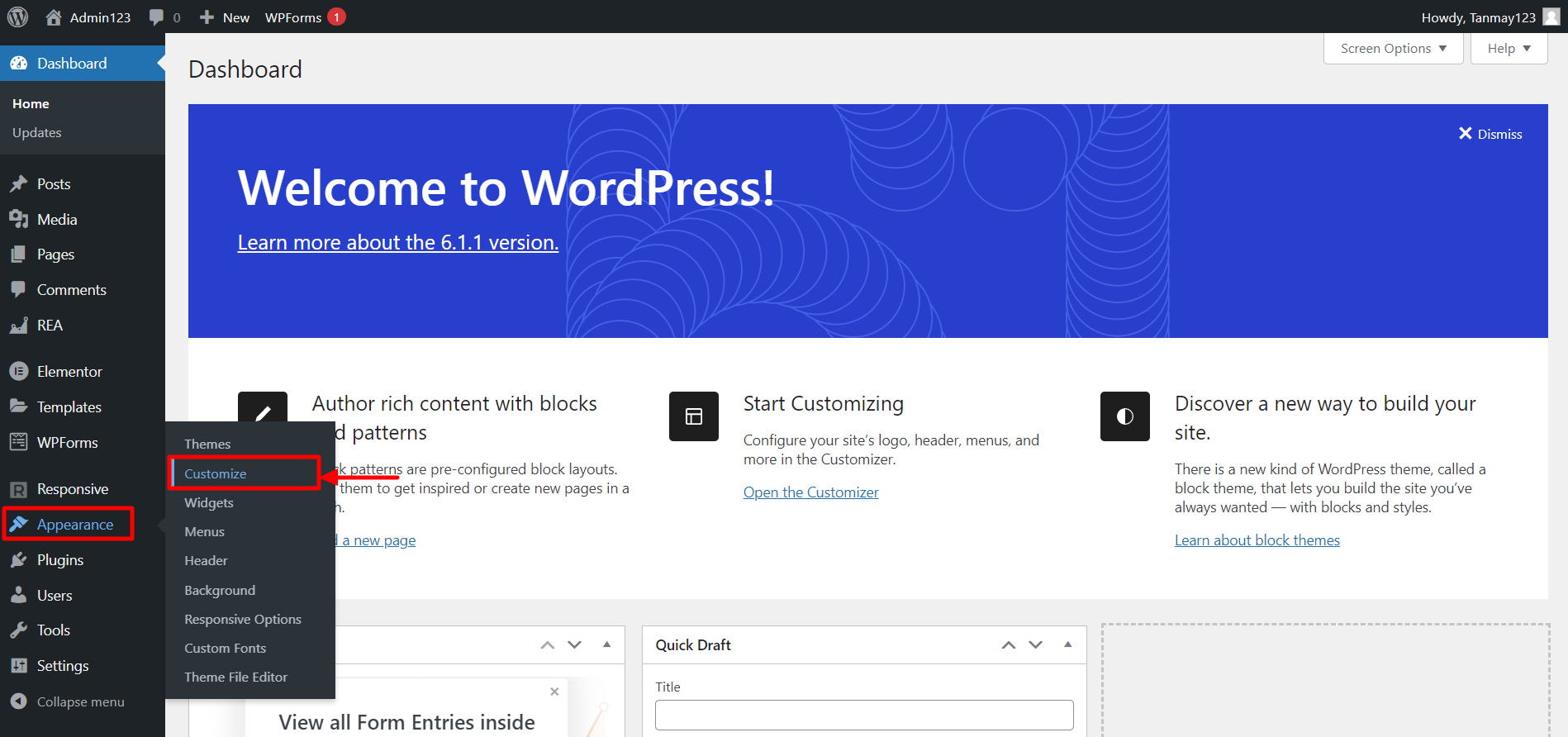
Task: Click the Media icon in sidebar
Action: point(19,219)
